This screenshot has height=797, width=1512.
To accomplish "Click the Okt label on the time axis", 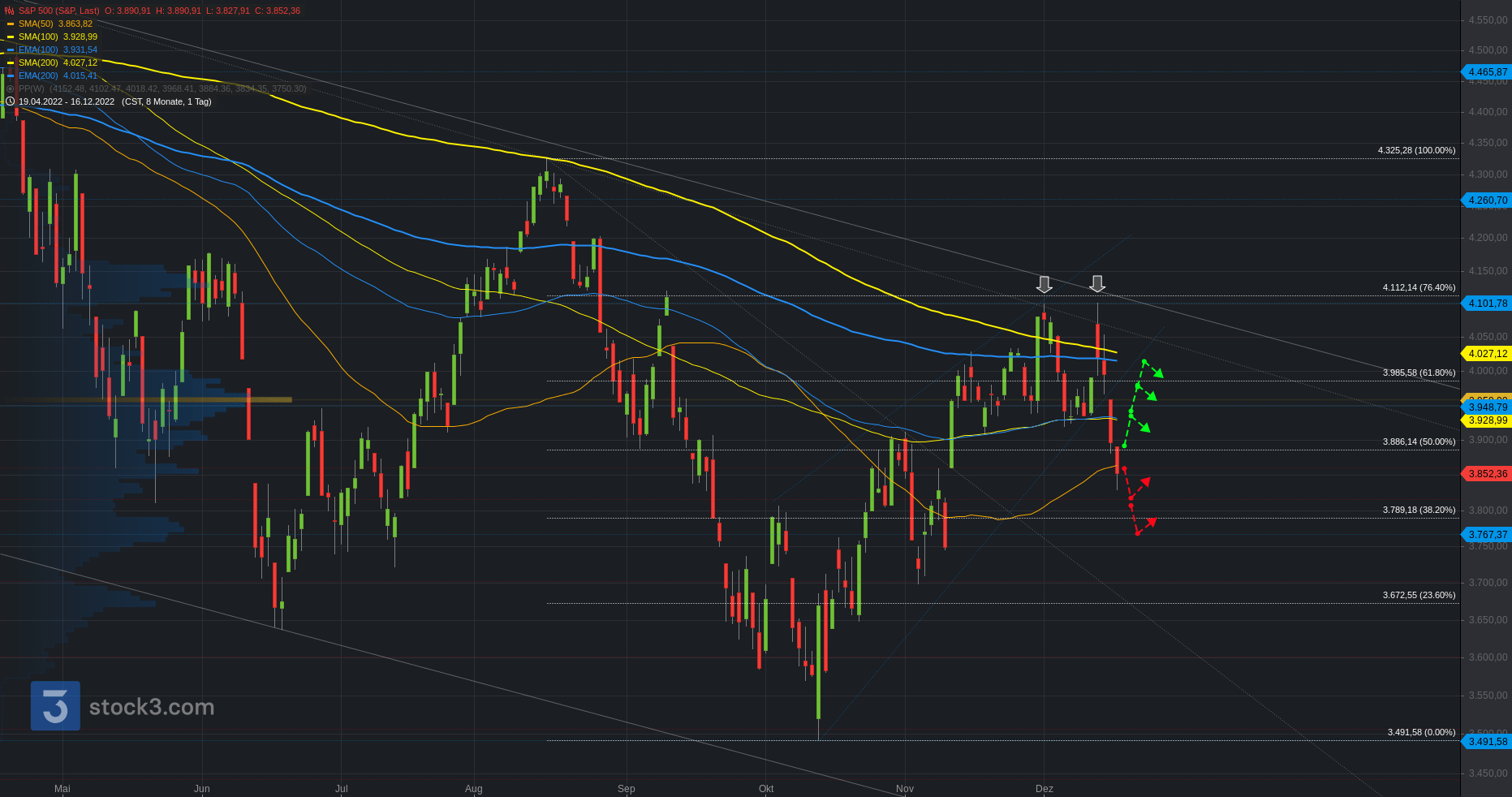I will point(765,788).
